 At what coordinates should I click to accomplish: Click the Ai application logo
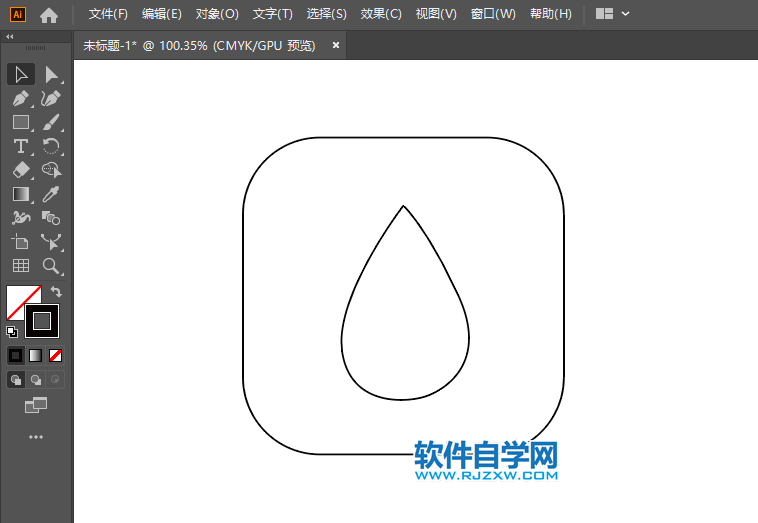18,15
